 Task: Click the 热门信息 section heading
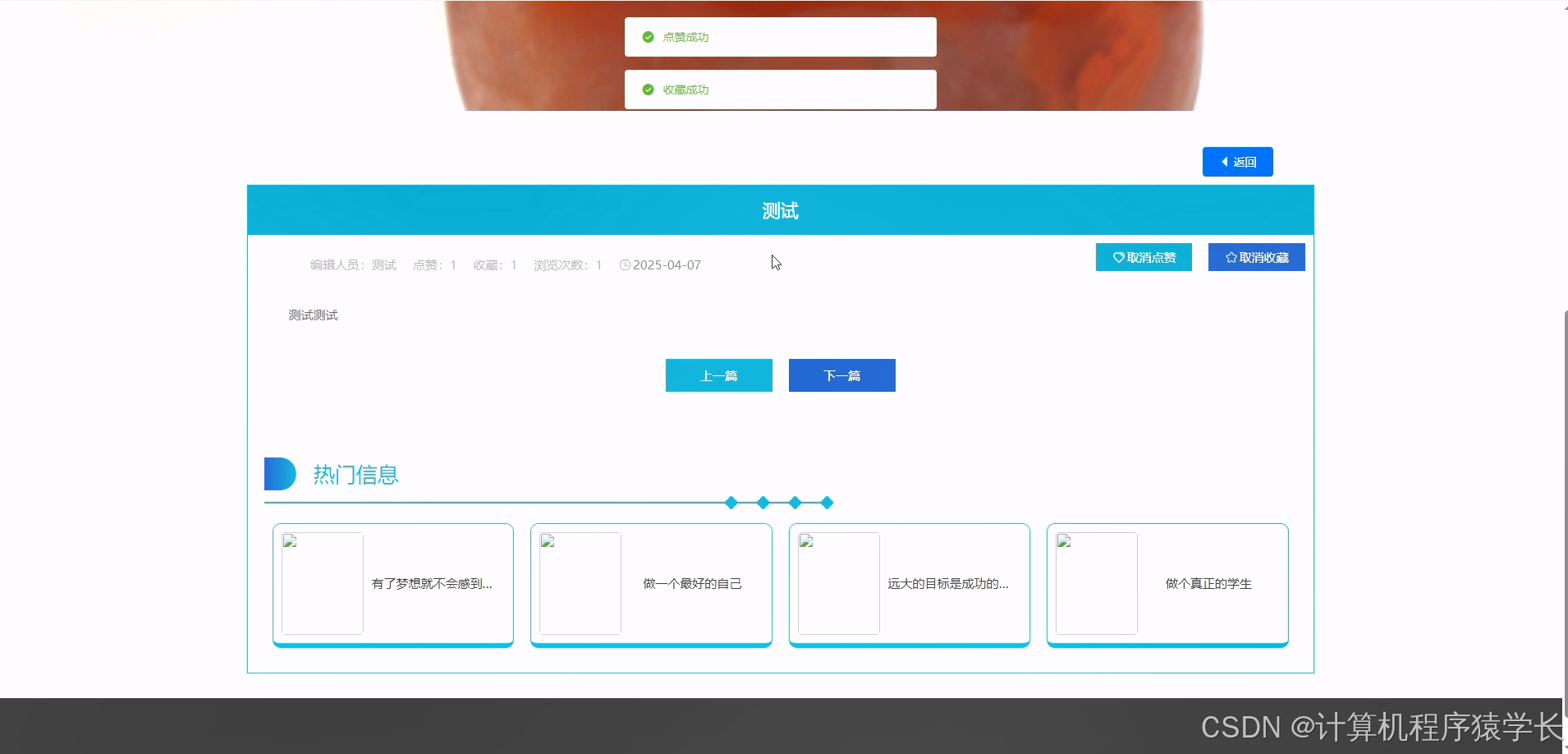pyautogui.click(x=355, y=475)
